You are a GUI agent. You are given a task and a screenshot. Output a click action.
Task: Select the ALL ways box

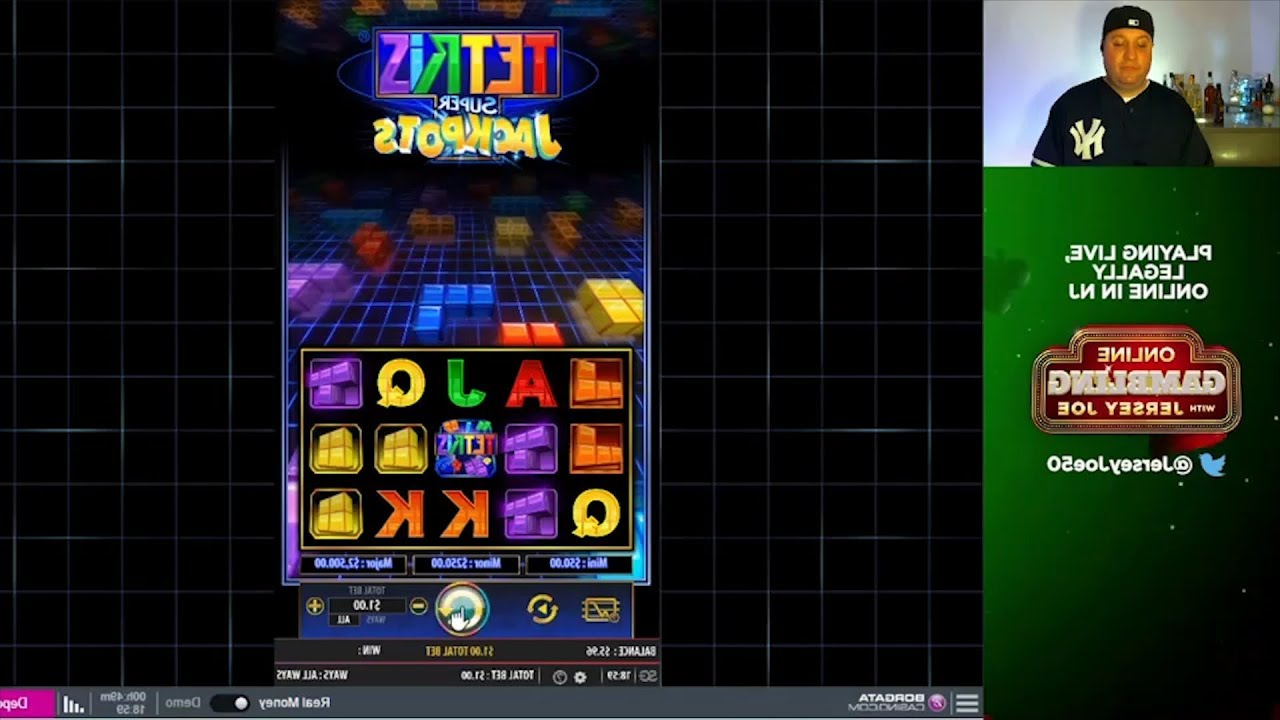(x=344, y=620)
